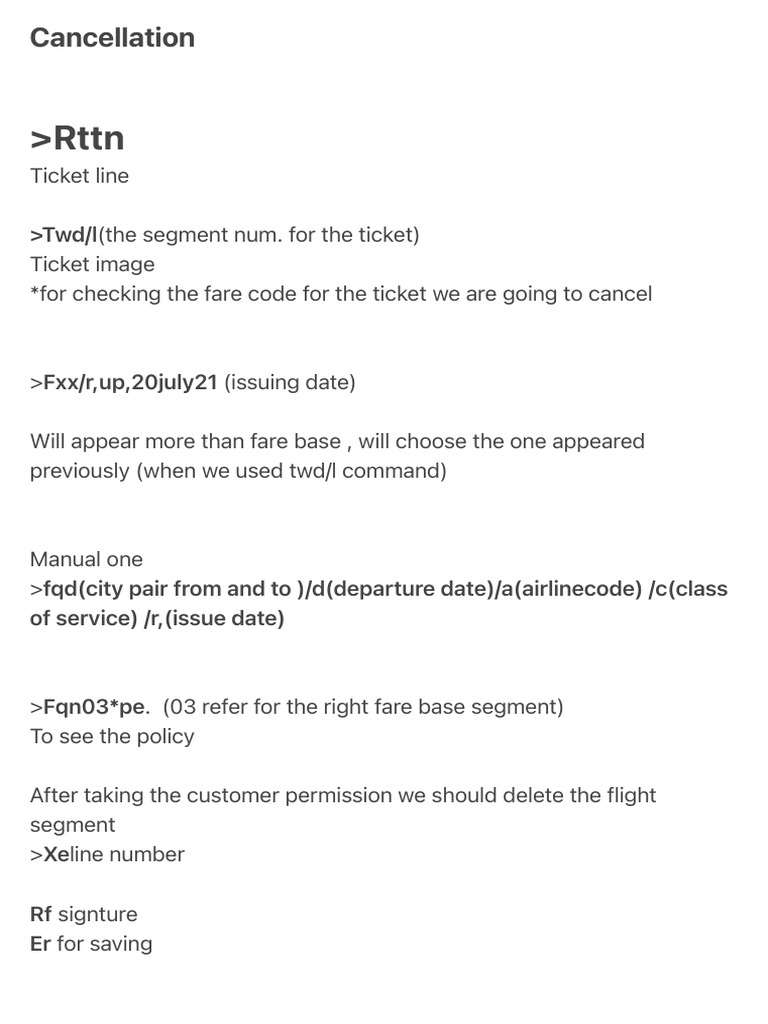This screenshot has width=768, height=1024.
Task: Select the >Xeline number command
Action: click(x=107, y=855)
